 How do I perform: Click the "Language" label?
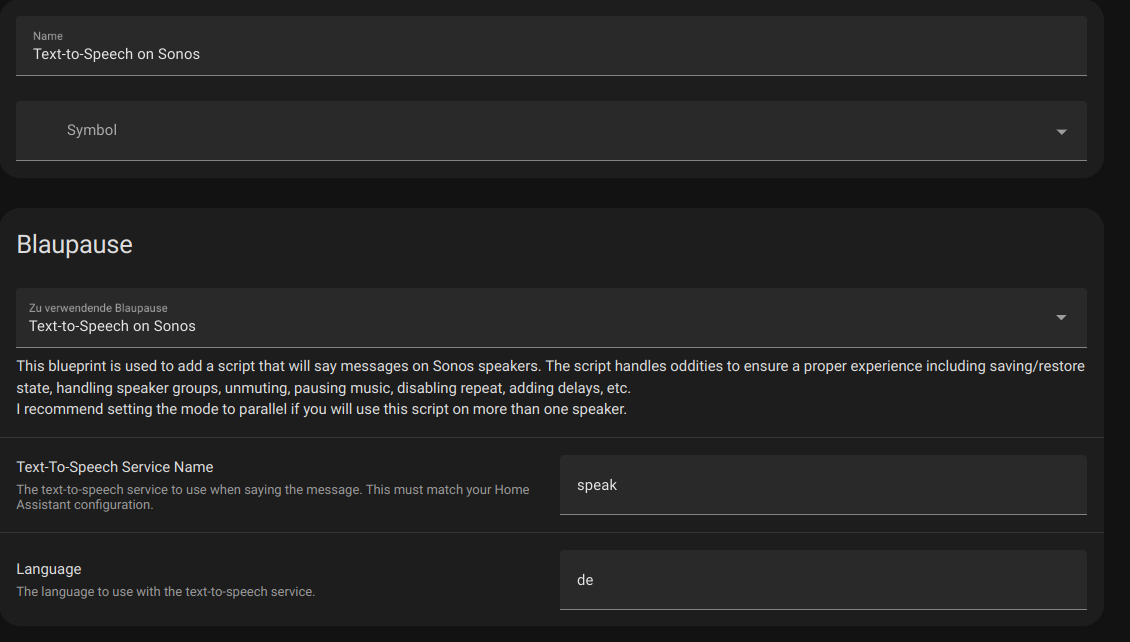tap(49, 568)
